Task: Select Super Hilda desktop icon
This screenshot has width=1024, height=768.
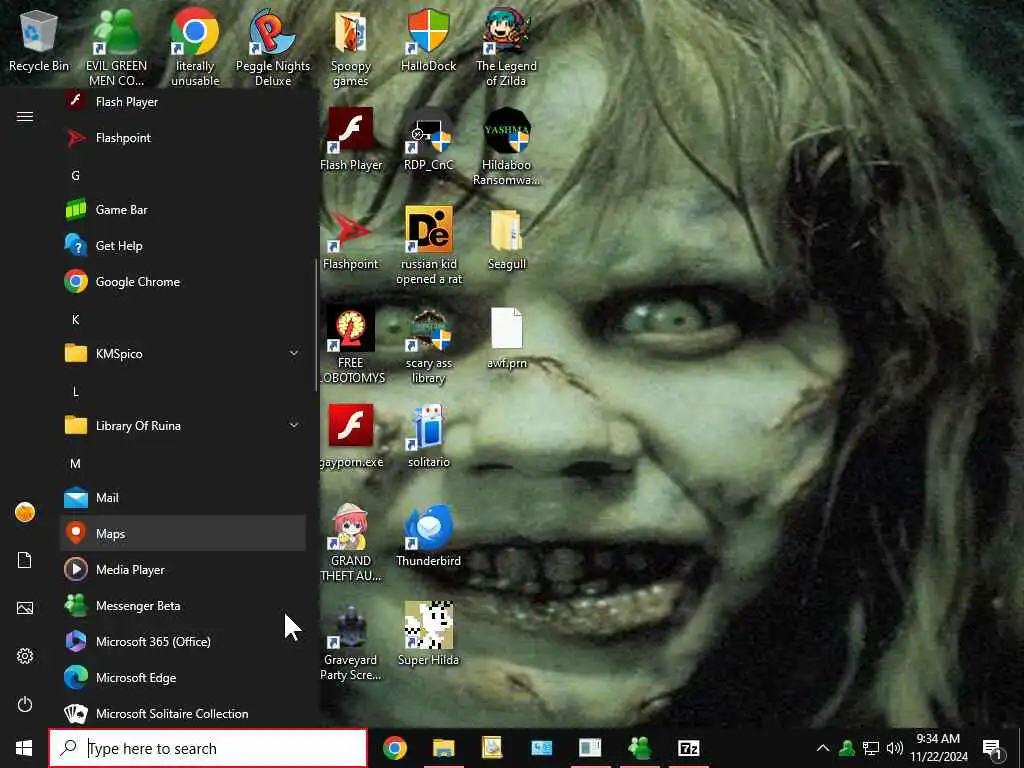Action: click(x=428, y=634)
